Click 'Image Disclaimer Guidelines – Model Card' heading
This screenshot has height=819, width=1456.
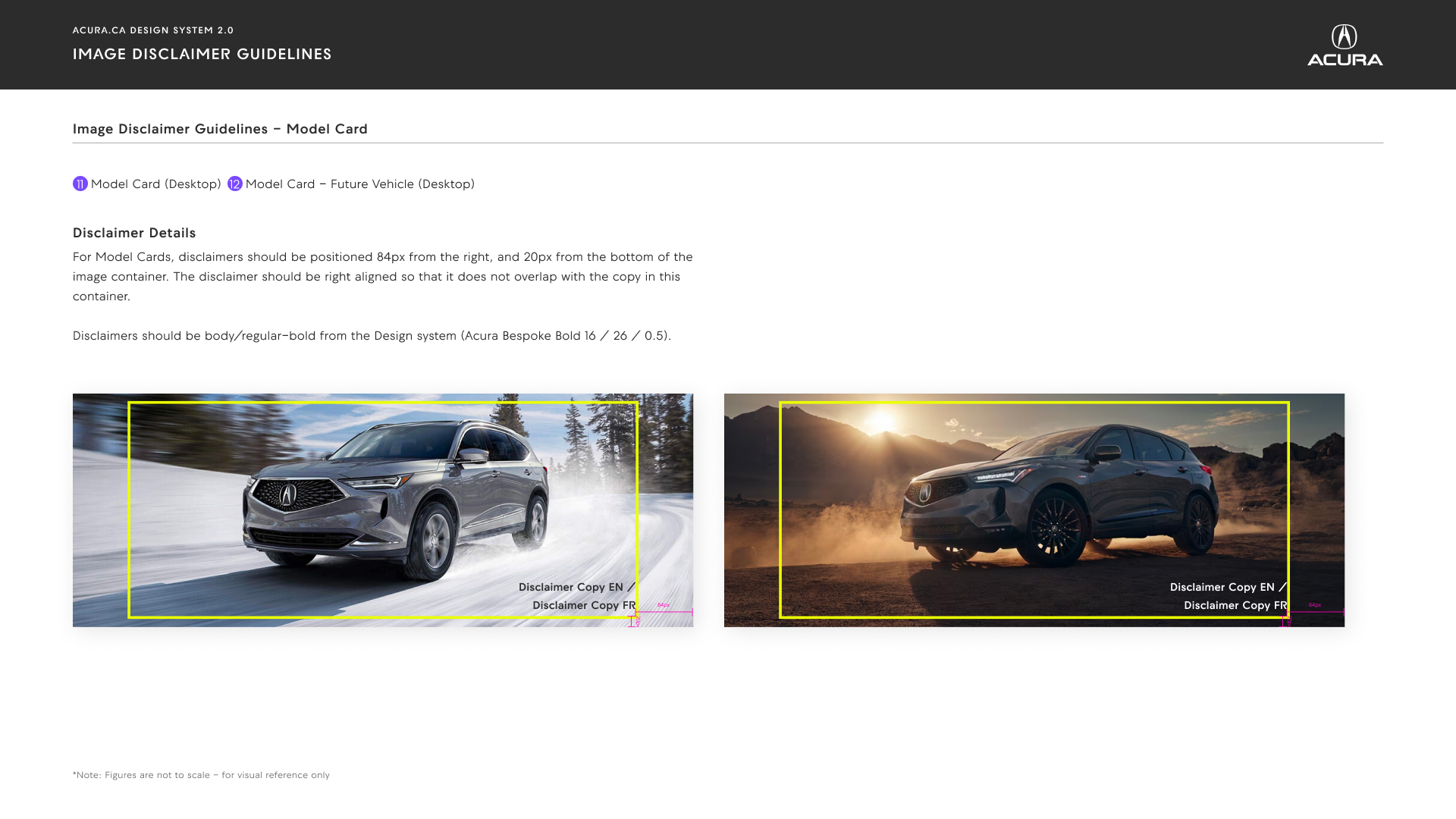click(220, 129)
